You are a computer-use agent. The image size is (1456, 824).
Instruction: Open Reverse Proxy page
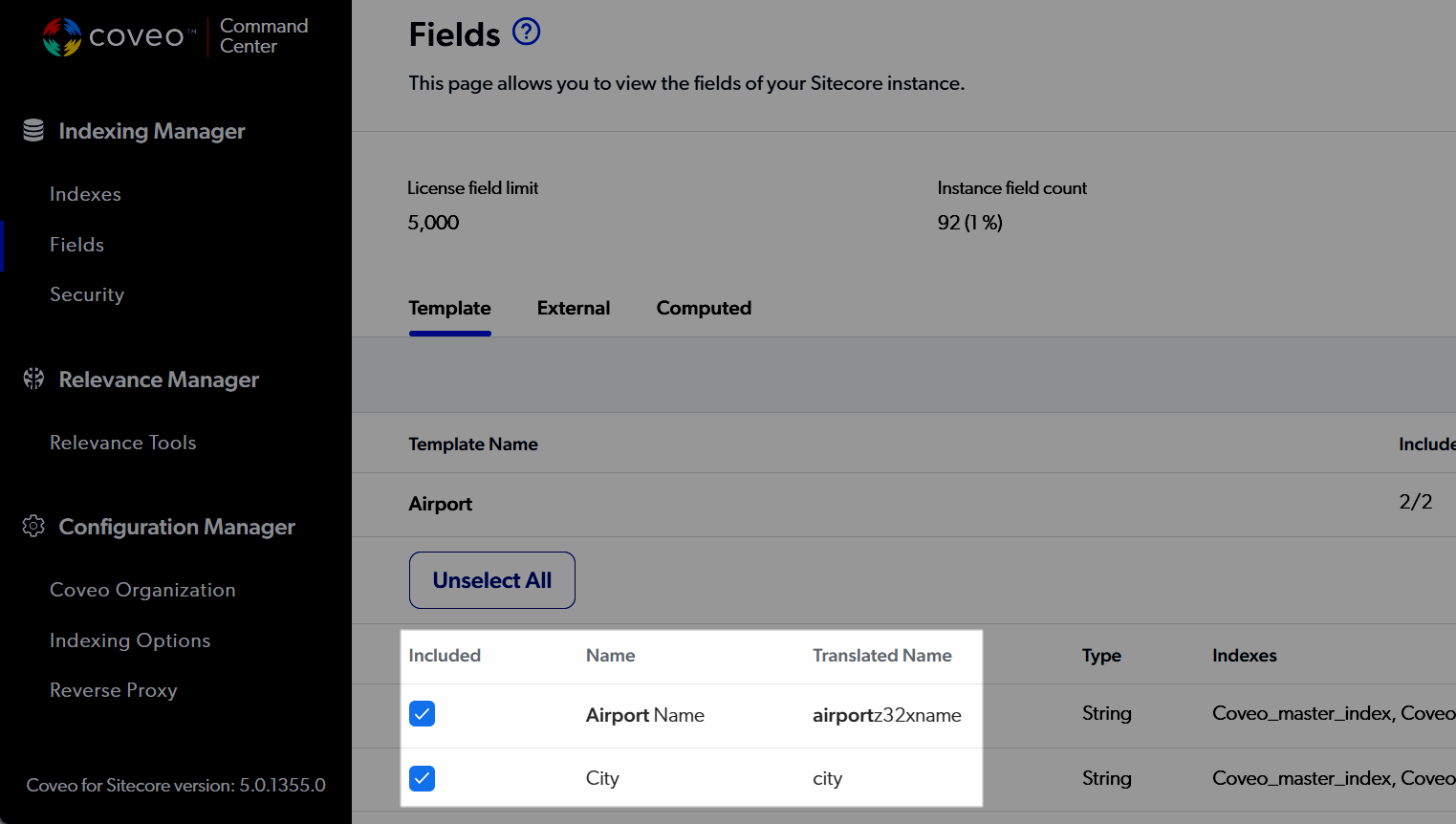(113, 690)
